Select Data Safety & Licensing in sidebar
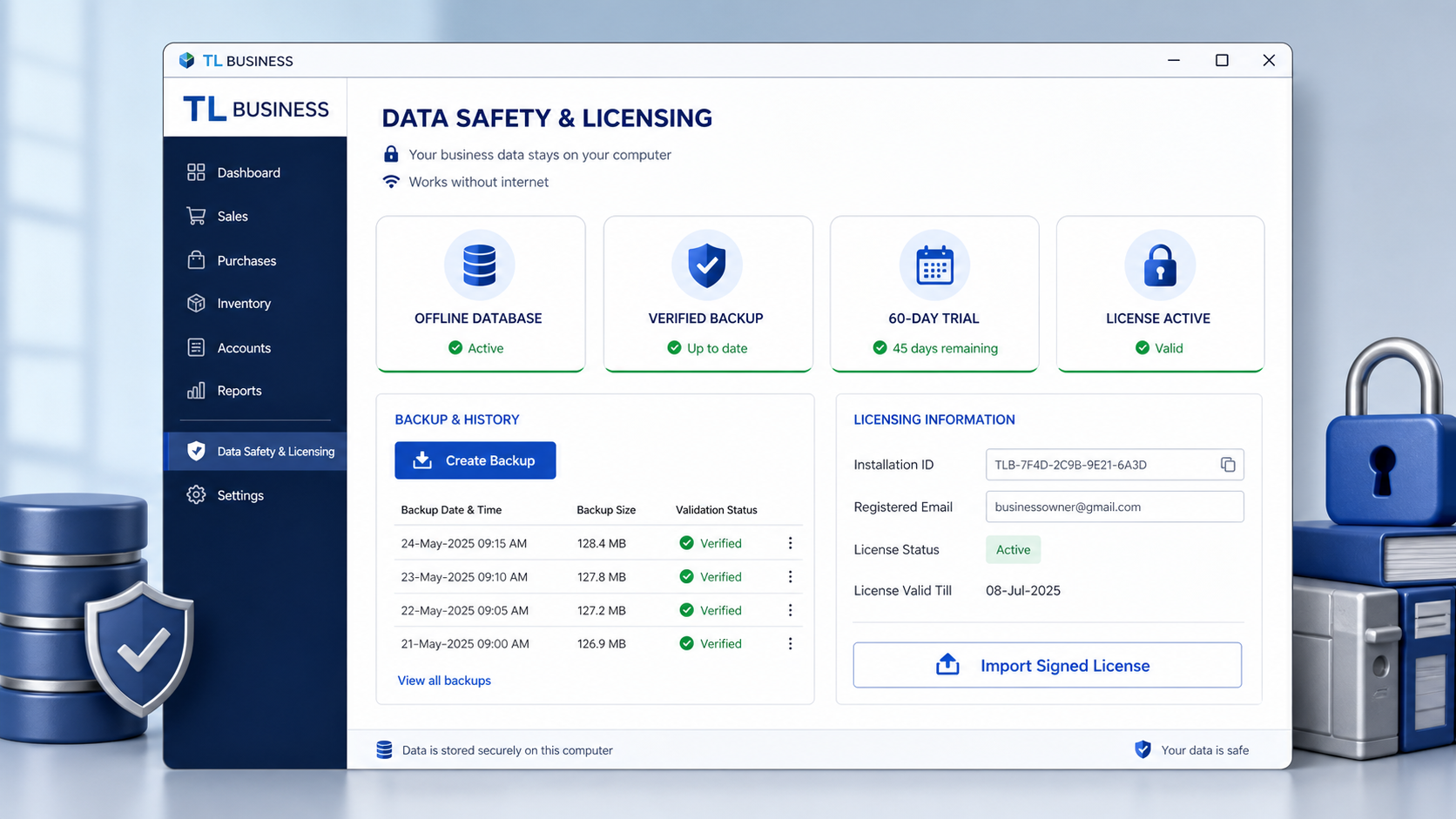Screen dimensions: 1456x819 point(255,451)
